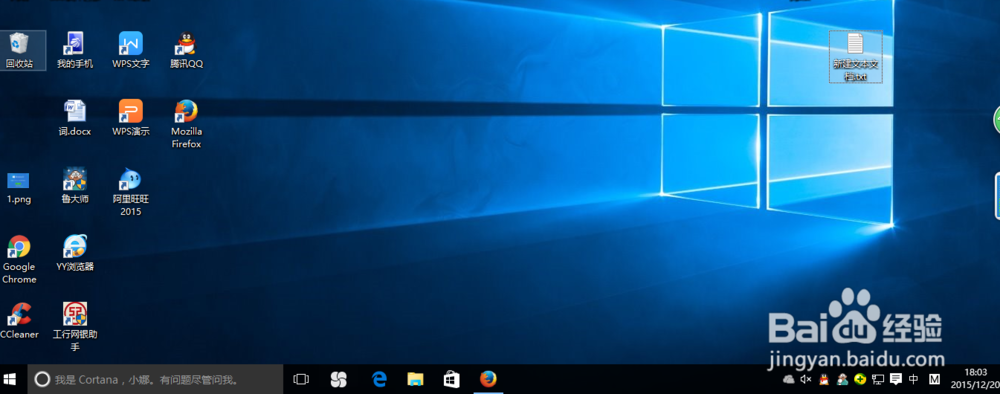Open the Action Center notification icon
This screenshot has width=1000, height=394.
(895, 379)
